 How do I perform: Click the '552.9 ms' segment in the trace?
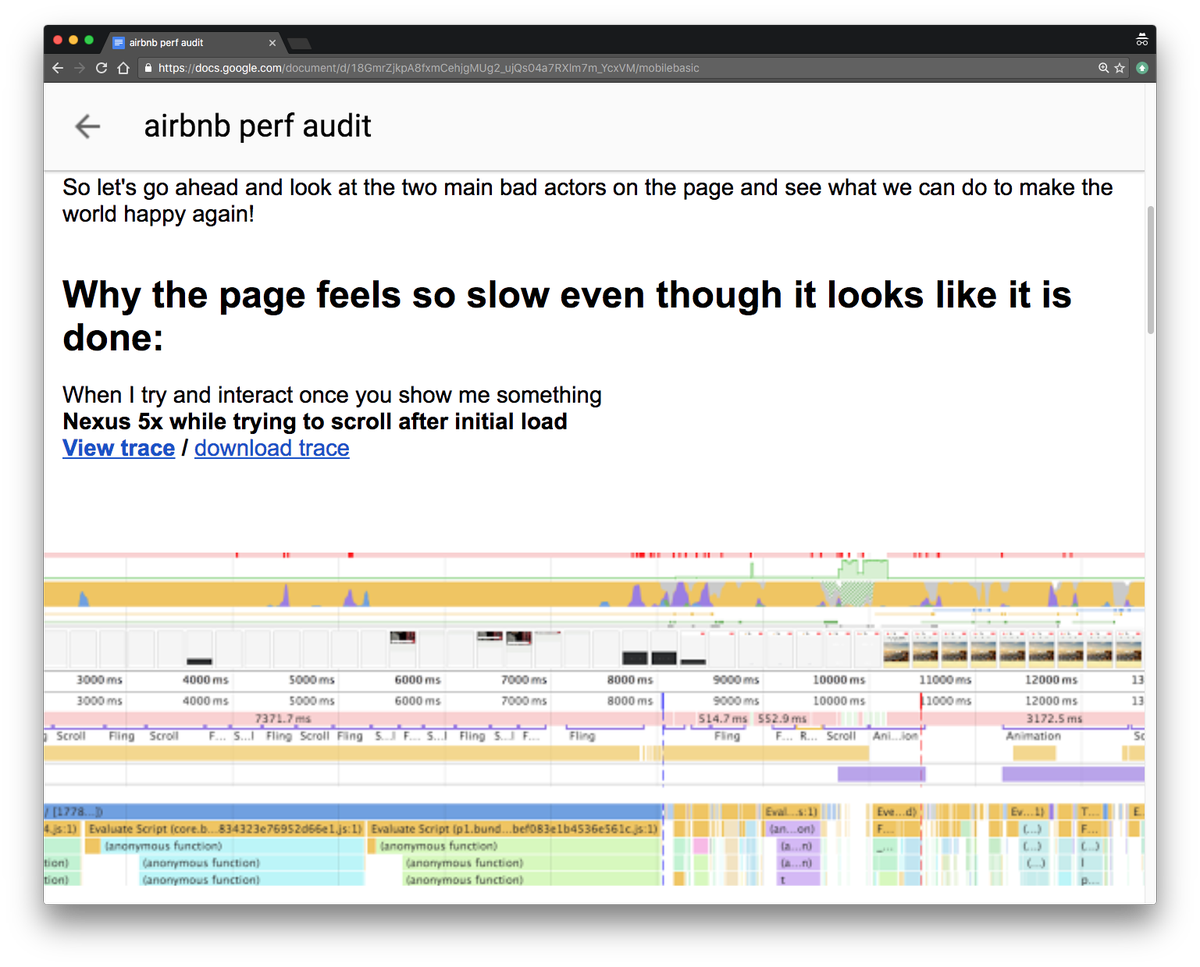(x=781, y=718)
